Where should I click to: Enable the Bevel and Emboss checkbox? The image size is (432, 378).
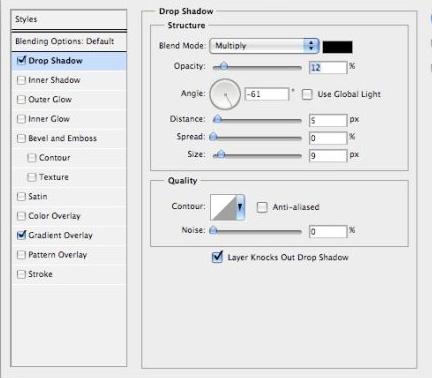pyautogui.click(x=21, y=138)
